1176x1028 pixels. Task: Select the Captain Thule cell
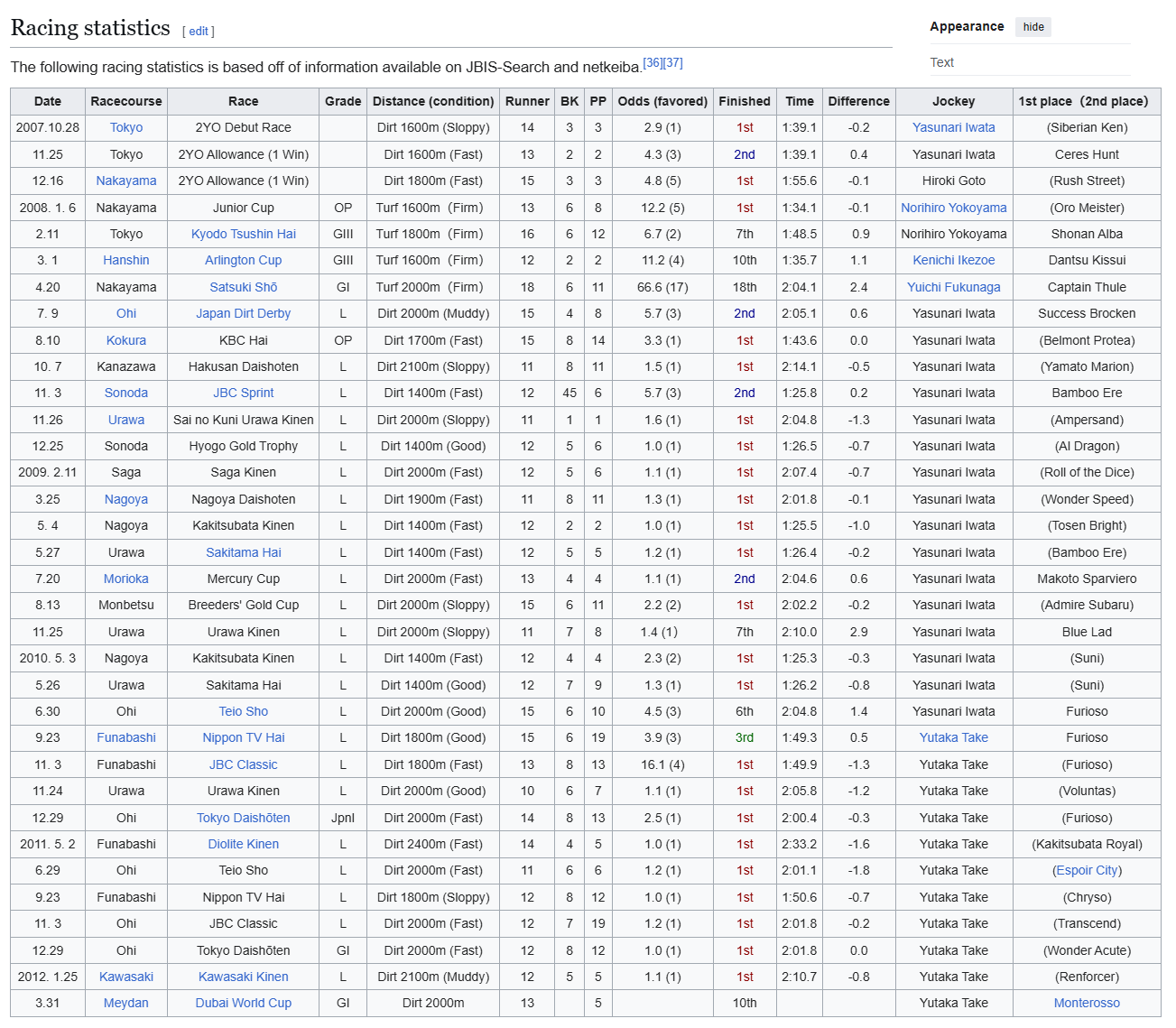(1088, 288)
